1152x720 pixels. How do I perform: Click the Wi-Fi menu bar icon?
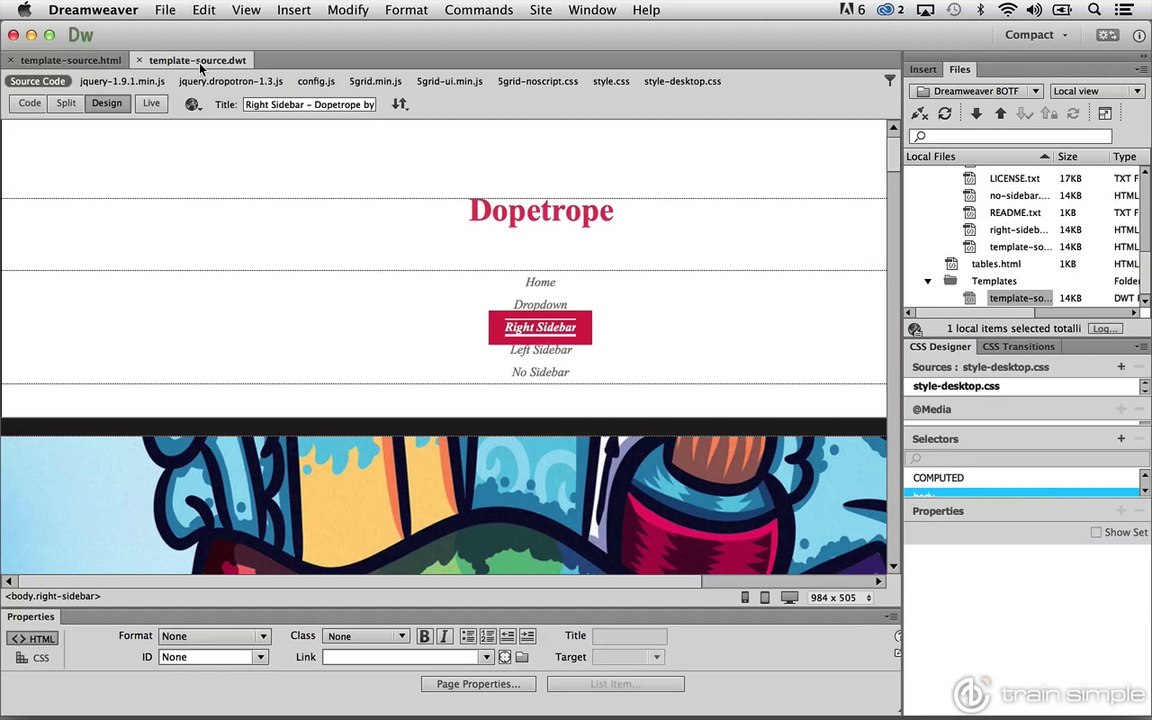click(1007, 10)
